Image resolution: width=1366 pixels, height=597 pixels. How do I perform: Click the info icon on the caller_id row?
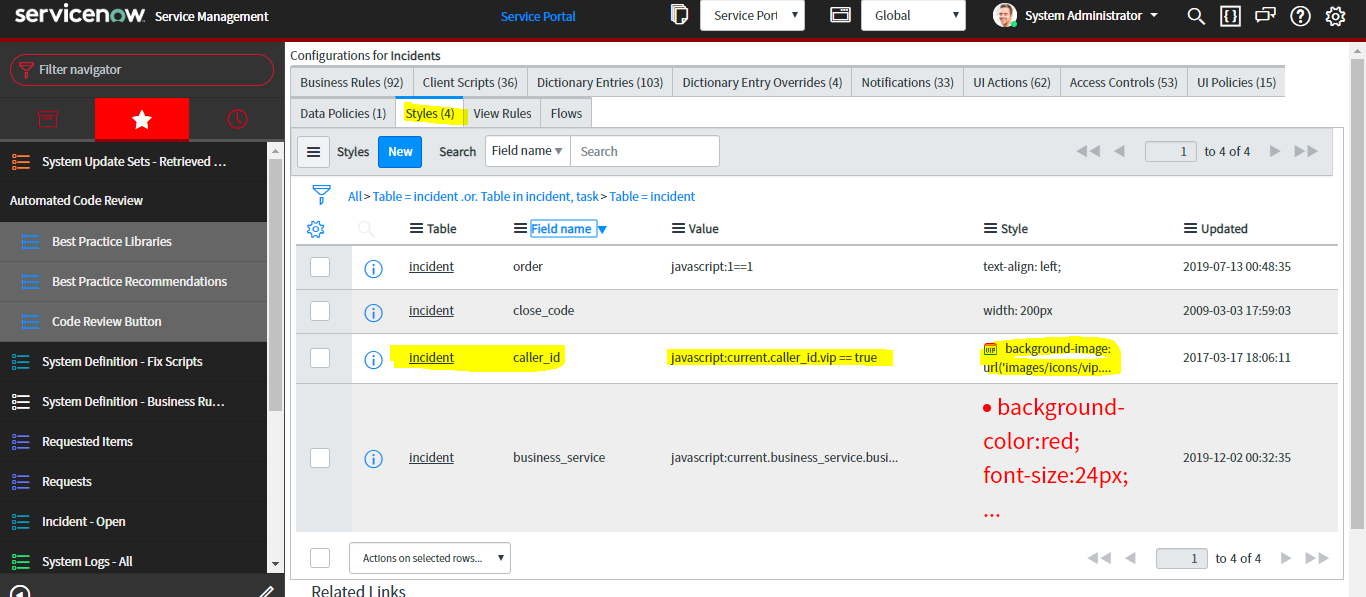[x=373, y=357]
